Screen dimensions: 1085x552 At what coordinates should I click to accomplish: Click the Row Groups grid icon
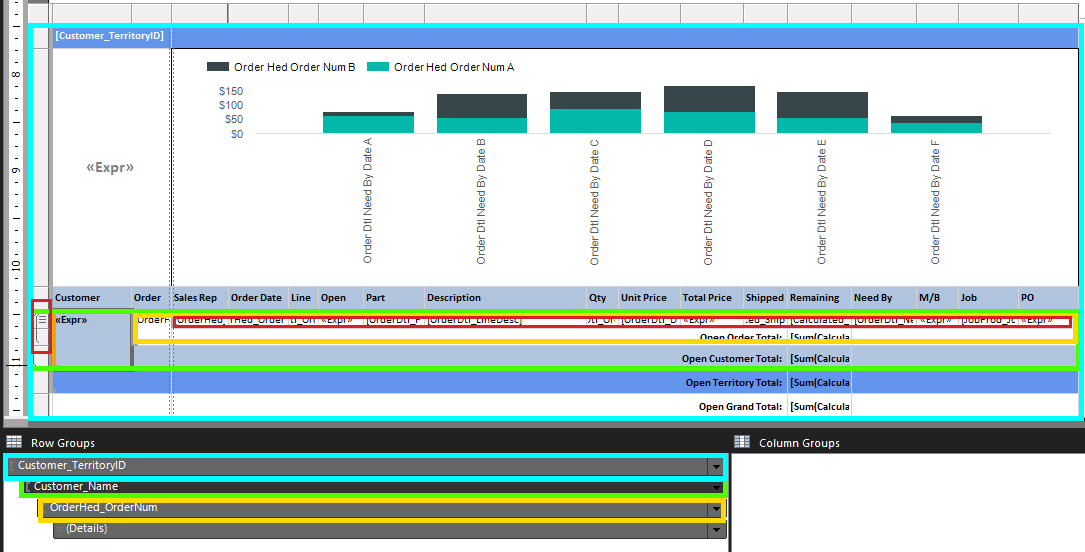[x=13, y=442]
